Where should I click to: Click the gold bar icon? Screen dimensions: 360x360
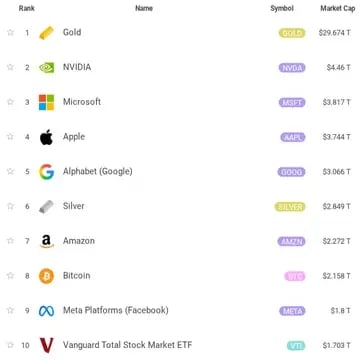[x=46, y=33]
